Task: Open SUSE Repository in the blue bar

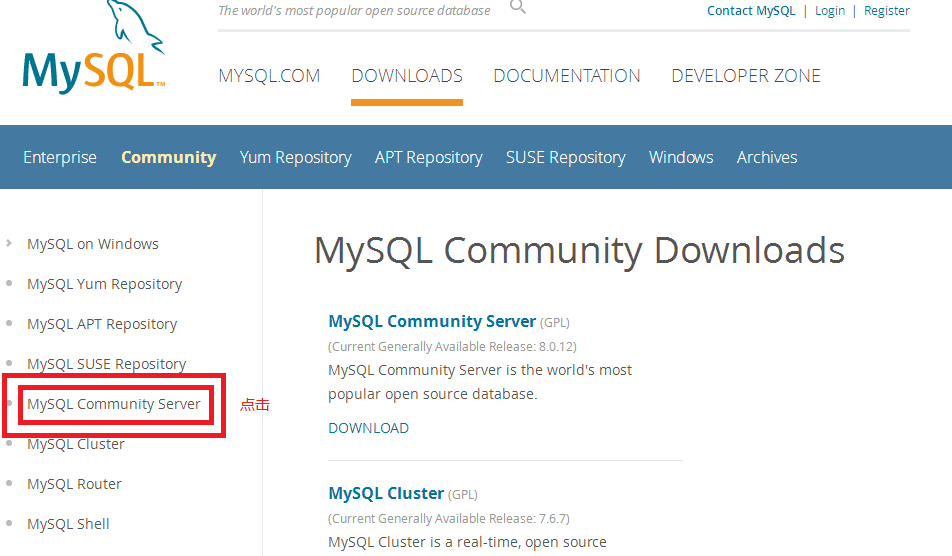Action: click(566, 157)
